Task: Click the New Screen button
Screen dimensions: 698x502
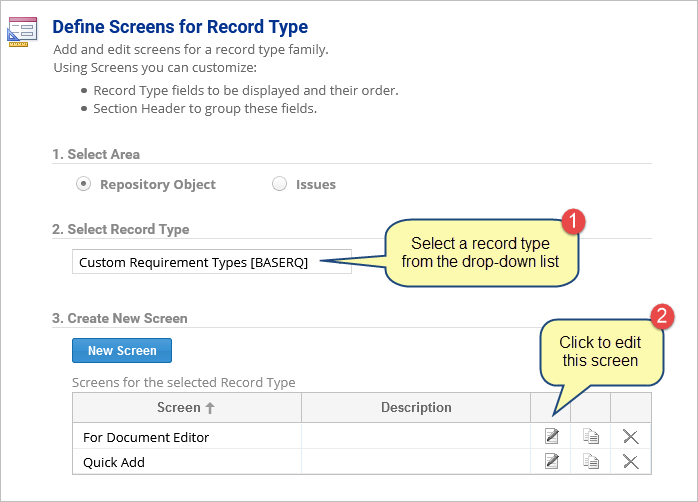Action: [122, 351]
